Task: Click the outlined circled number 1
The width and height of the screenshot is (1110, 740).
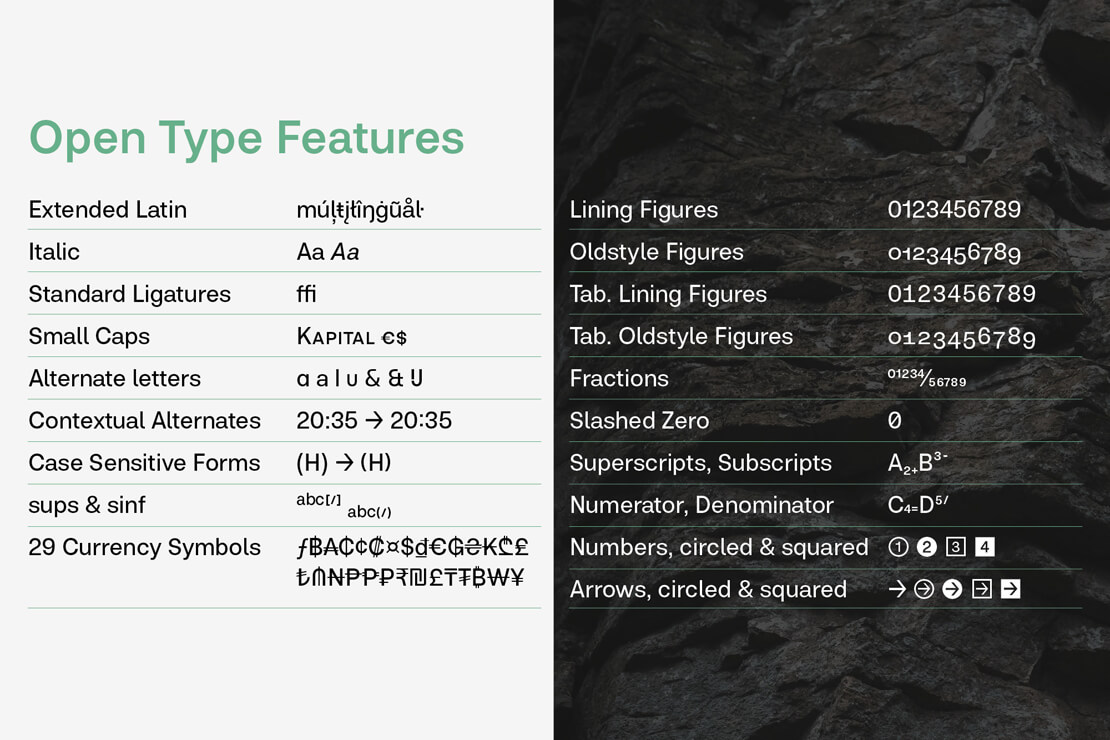Action: (898, 547)
